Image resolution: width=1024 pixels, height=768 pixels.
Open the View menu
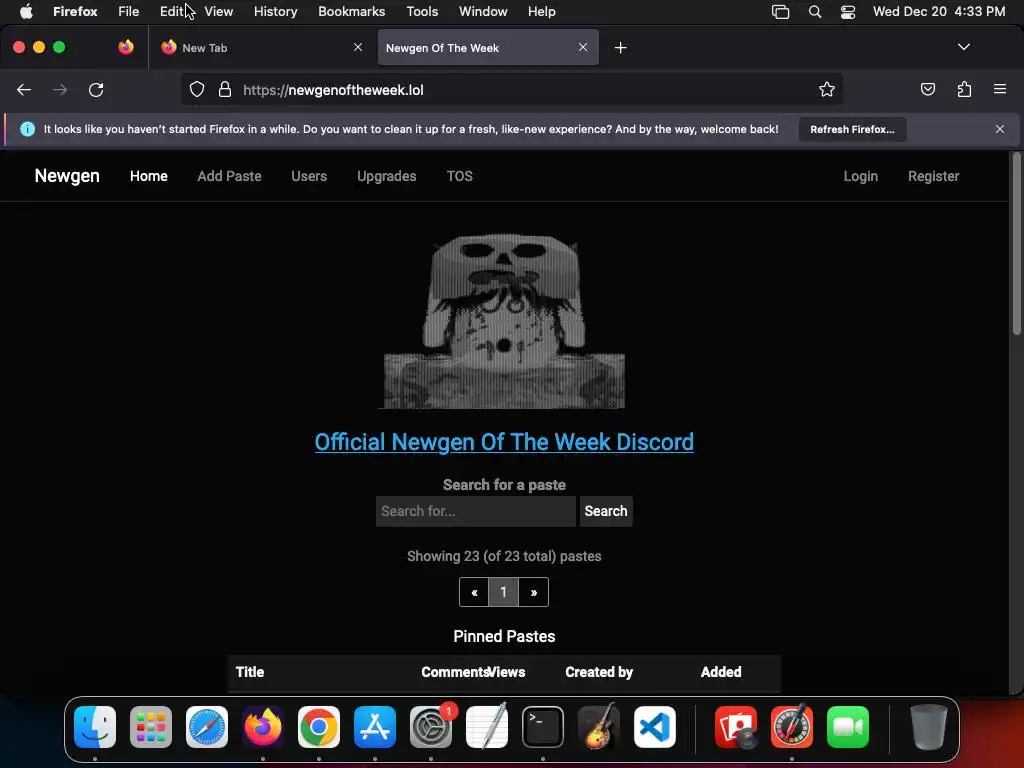219,11
